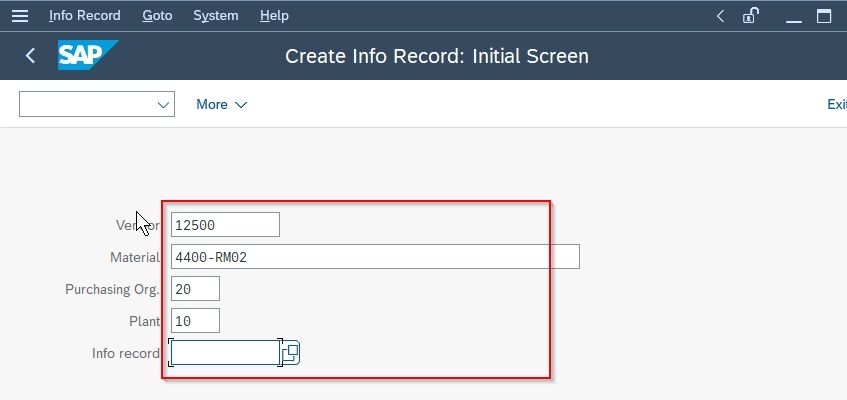
Task: Open the hamburger menu icon
Action: tap(20, 16)
